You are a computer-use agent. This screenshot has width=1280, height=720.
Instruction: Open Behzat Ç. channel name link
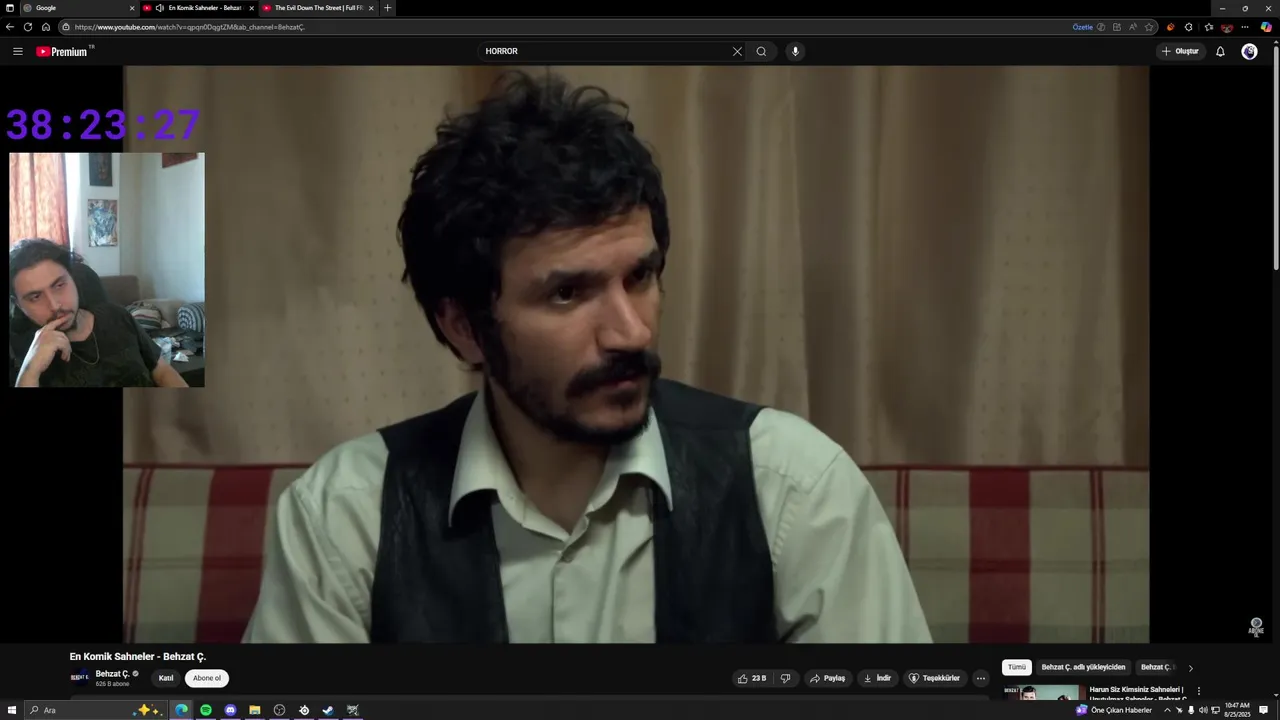point(112,674)
